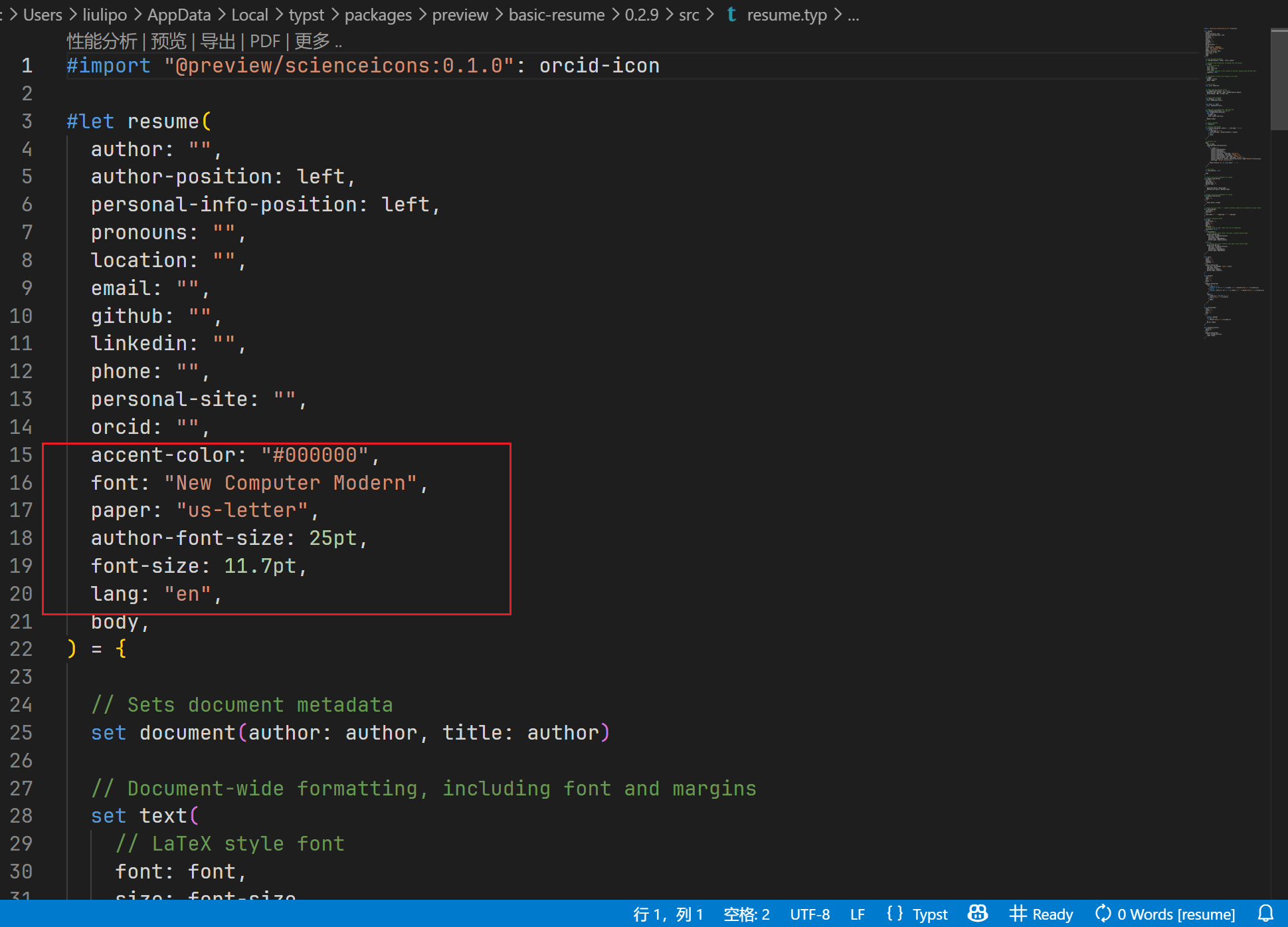Click 预览 code lens link
This screenshot has height=927, width=1288.
point(169,41)
